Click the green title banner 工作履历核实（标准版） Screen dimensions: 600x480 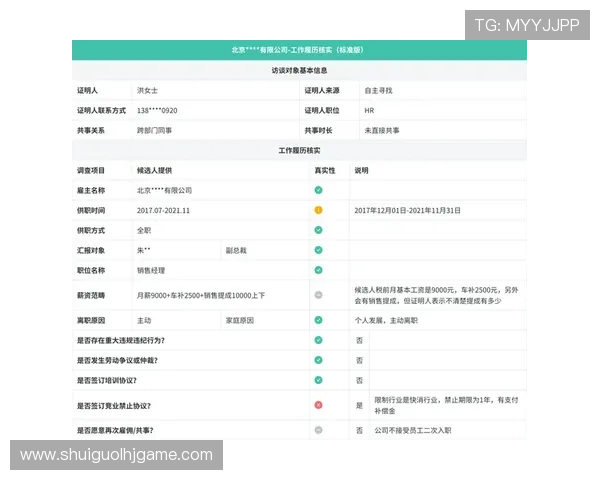coord(299,50)
